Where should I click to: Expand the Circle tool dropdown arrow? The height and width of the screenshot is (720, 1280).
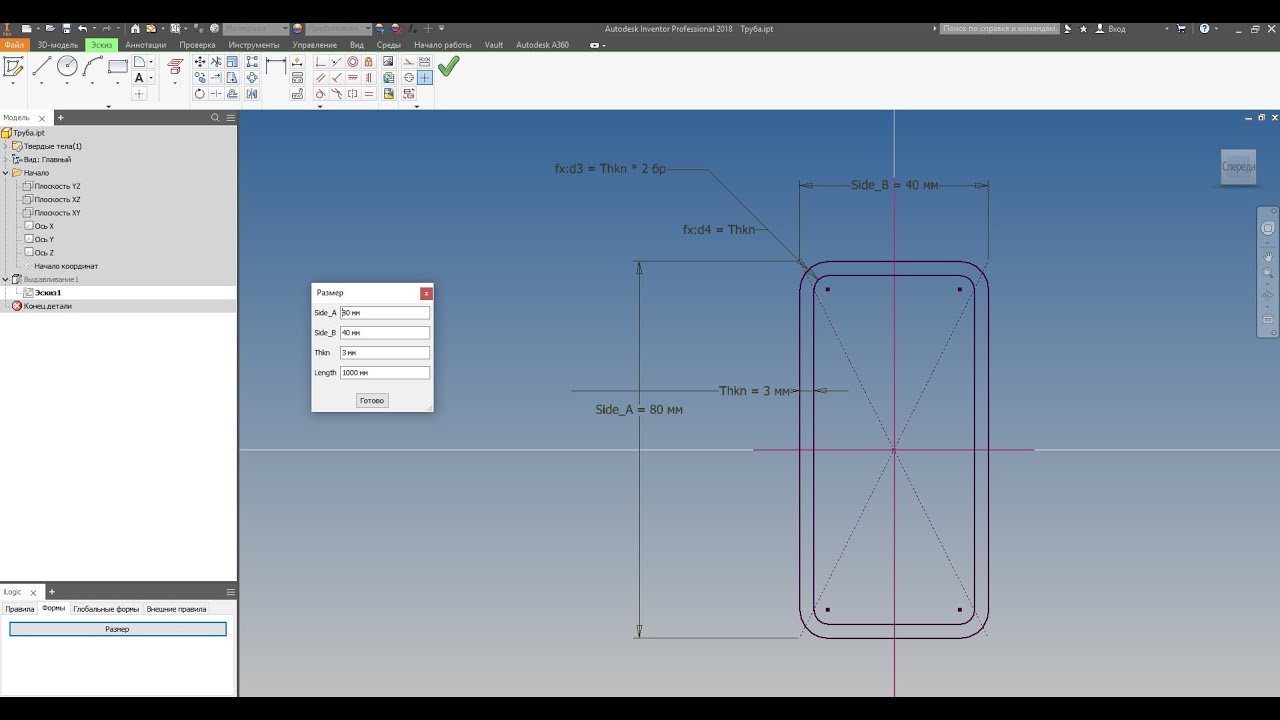tap(67, 83)
